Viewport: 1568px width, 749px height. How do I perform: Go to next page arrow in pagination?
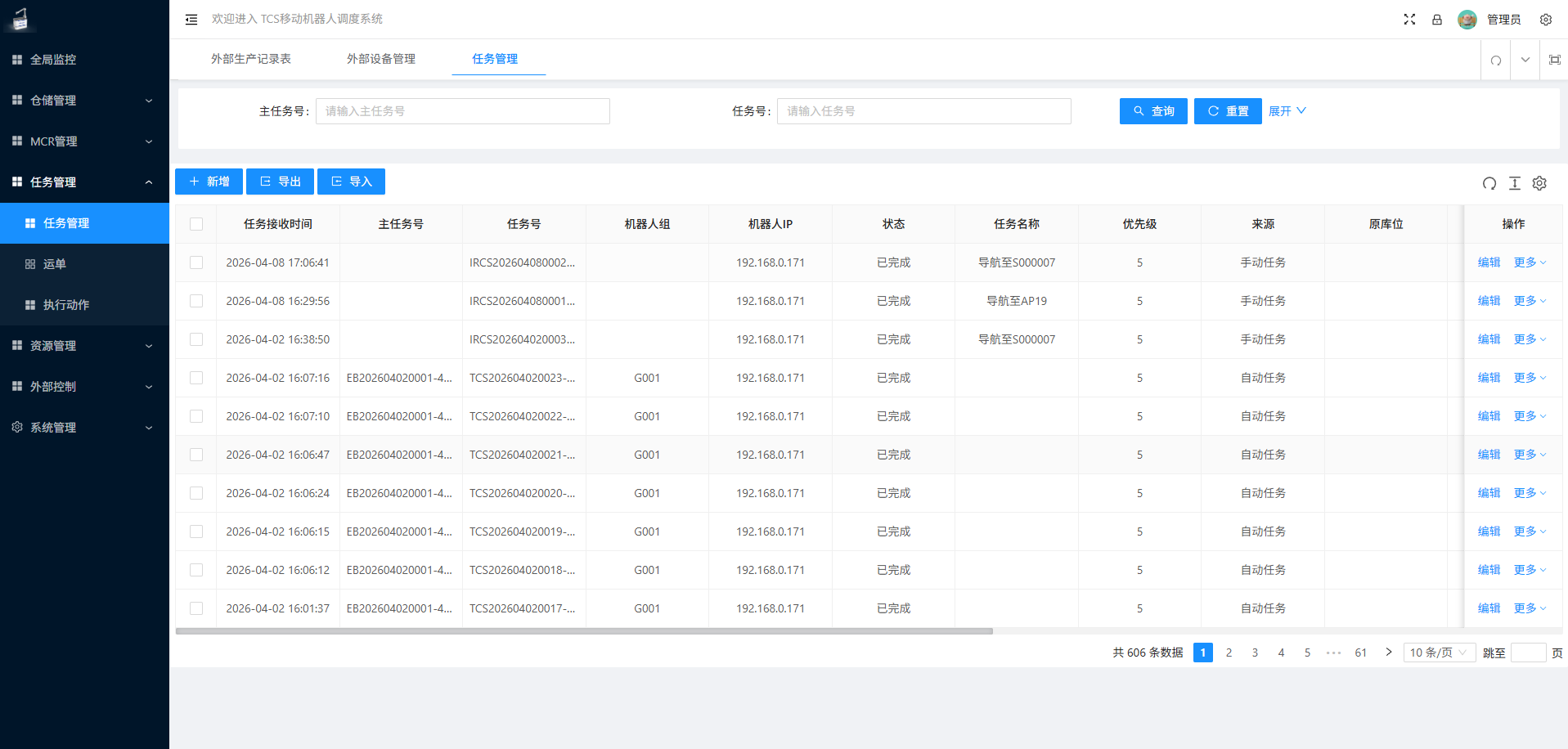coord(1388,653)
